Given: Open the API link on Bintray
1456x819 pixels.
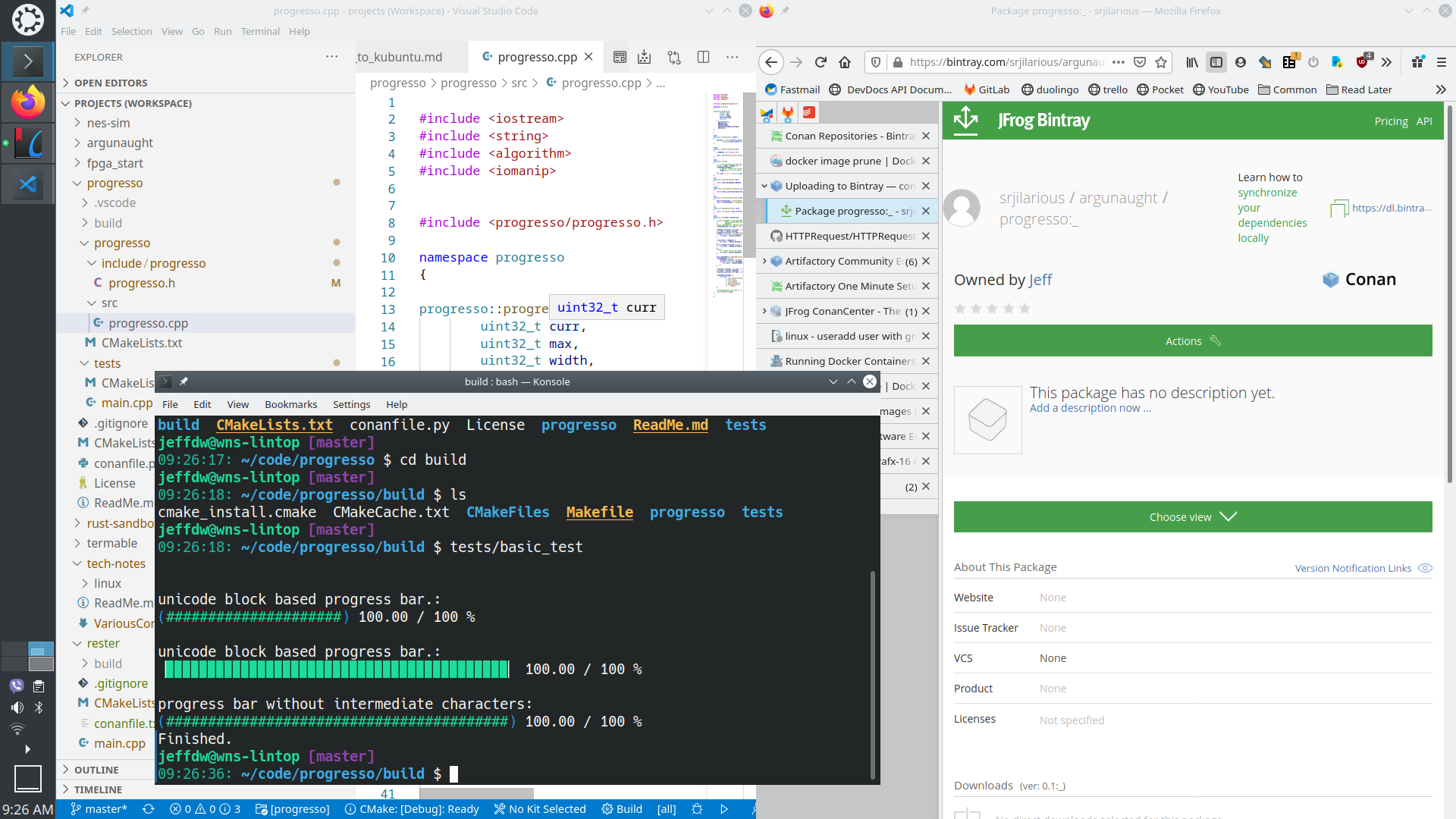Looking at the screenshot, I should [x=1424, y=121].
